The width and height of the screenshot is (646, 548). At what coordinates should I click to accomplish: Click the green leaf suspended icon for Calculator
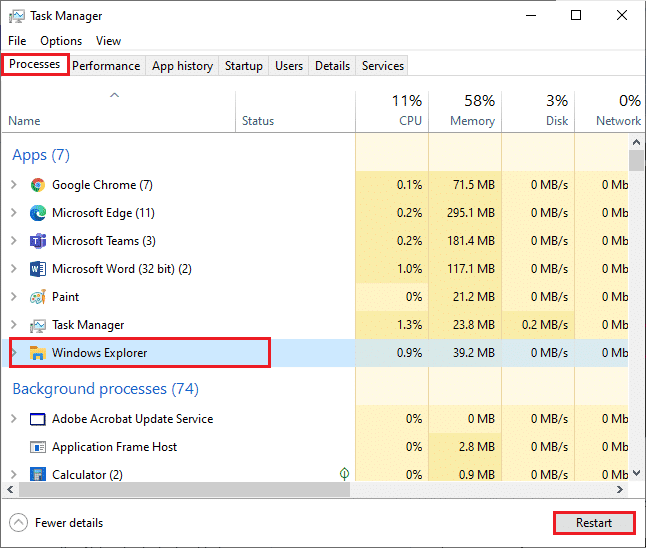pyautogui.click(x=344, y=474)
